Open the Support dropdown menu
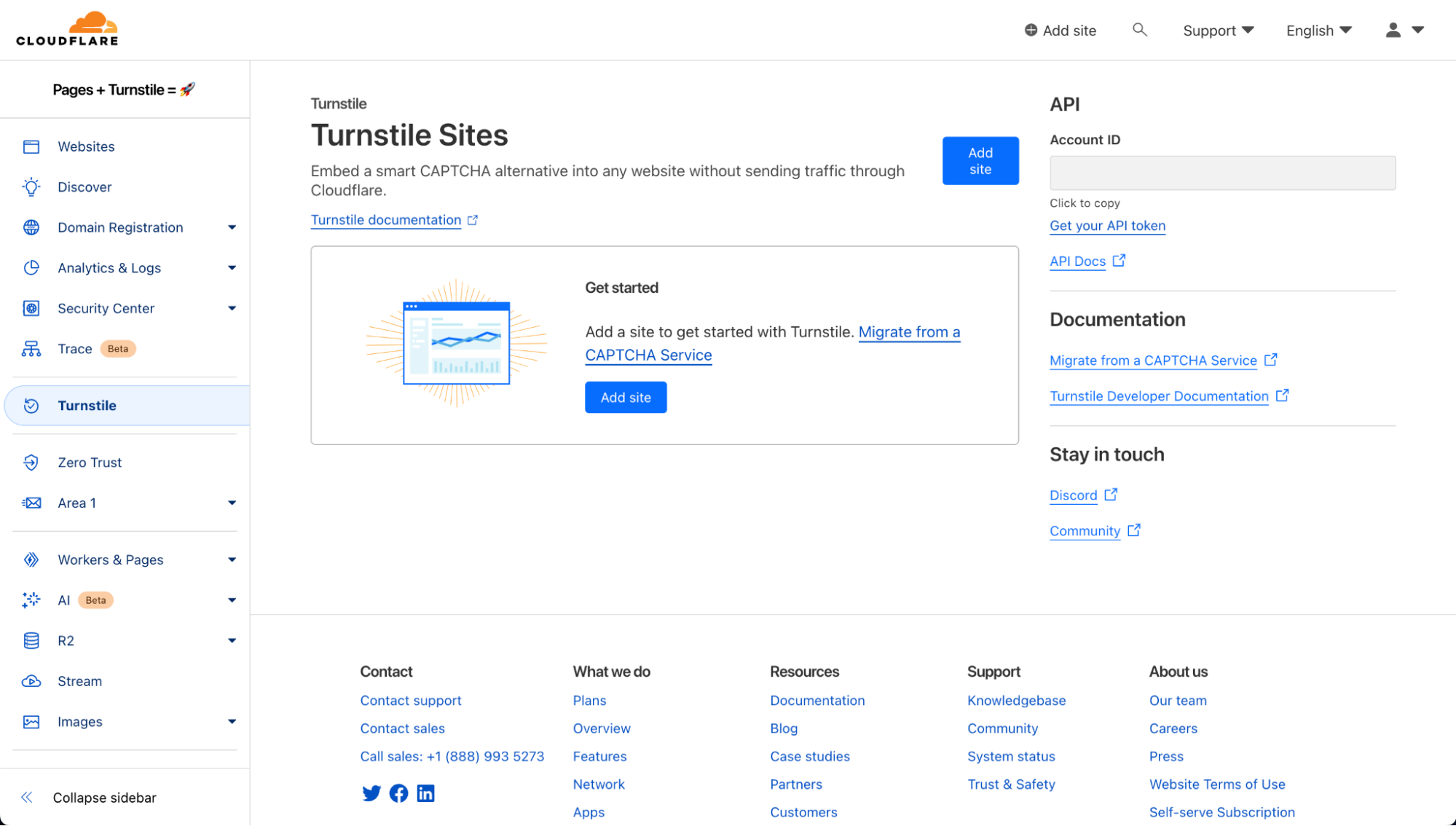The height and width of the screenshot is (826, 1456). coord(1218,31)
